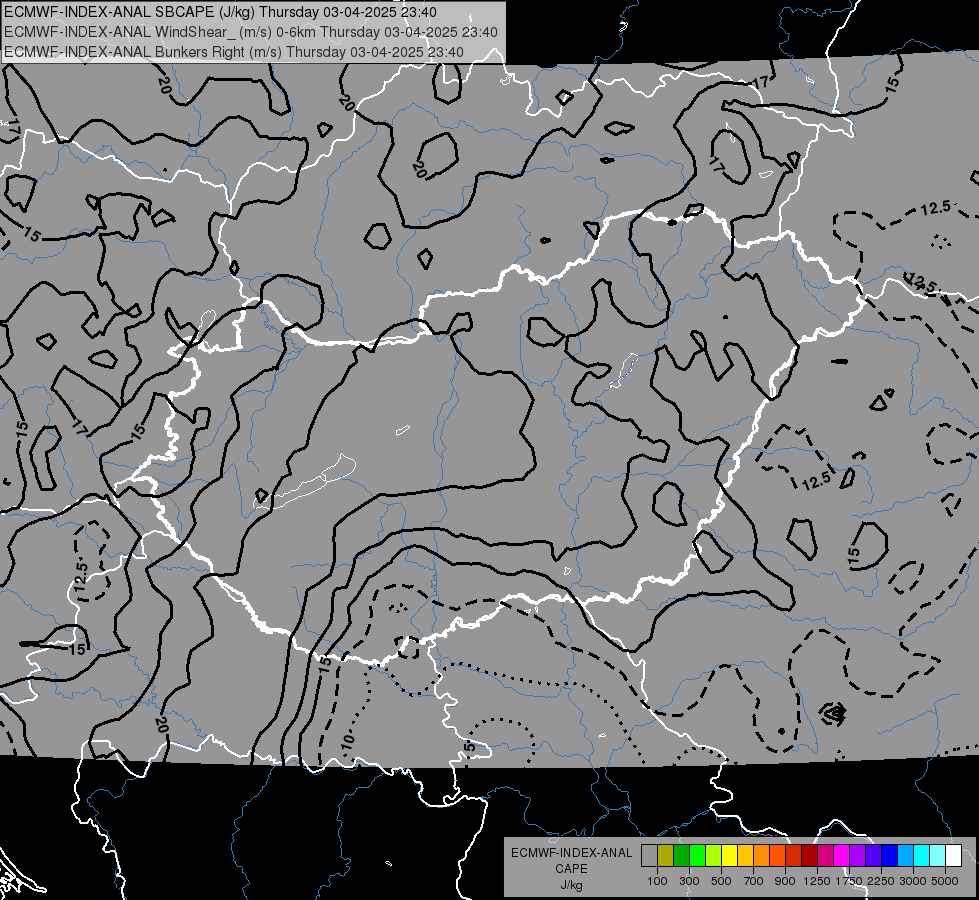Click the magenta legend swatch
The height and width of the screenshot is (900, 979).
pyautogui.click(x=842, y=856)
